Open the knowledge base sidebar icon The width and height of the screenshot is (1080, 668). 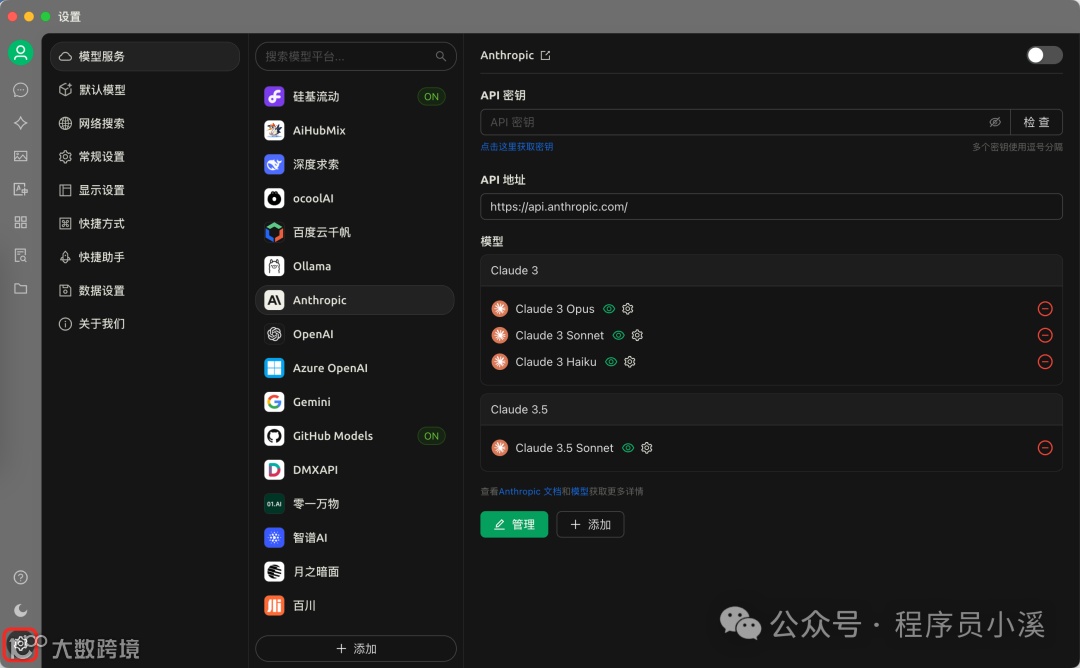[x=21, y=255]
